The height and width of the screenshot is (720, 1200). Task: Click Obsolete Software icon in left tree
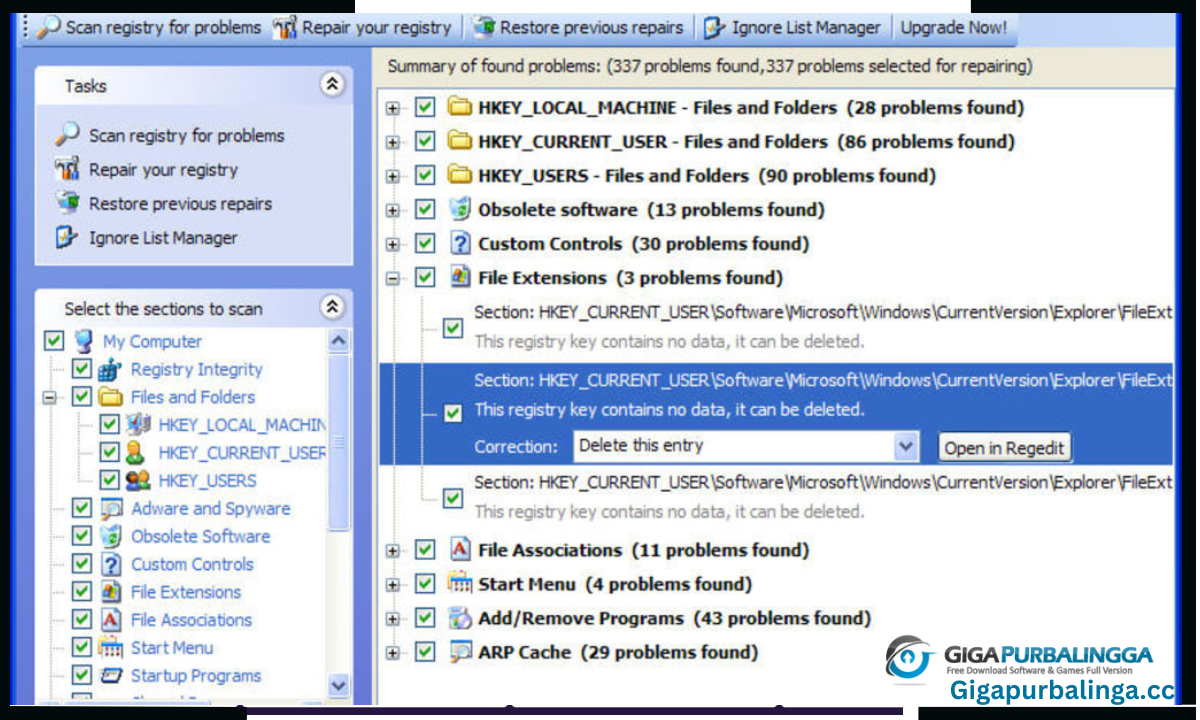pos(111,536)
